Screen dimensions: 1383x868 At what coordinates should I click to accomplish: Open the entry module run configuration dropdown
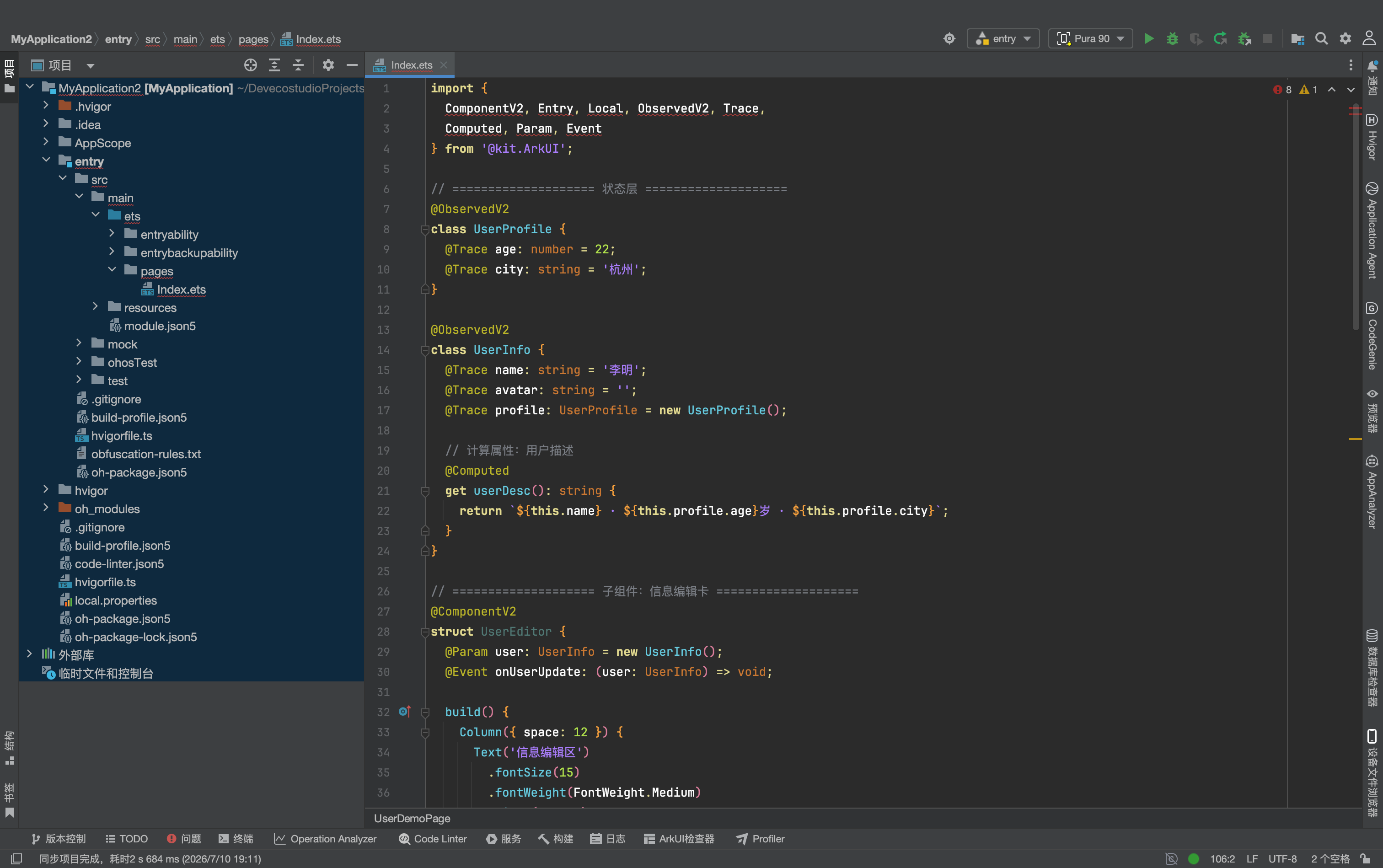coord(1003,38)
